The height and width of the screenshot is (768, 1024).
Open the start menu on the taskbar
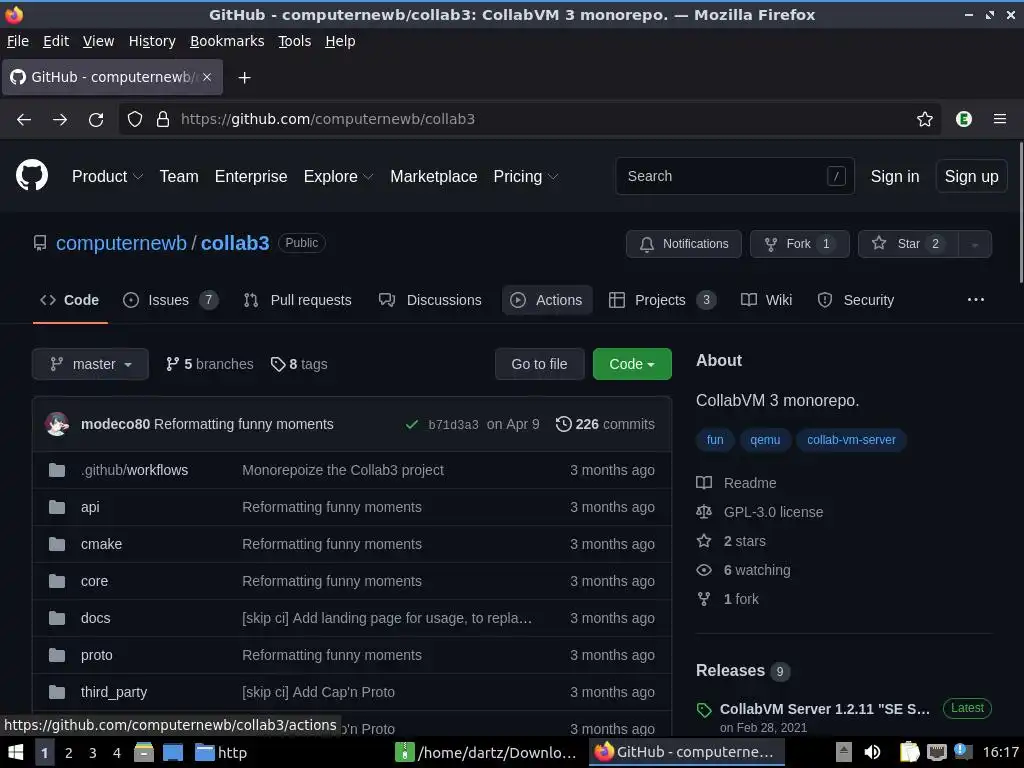tap(15, 752)
